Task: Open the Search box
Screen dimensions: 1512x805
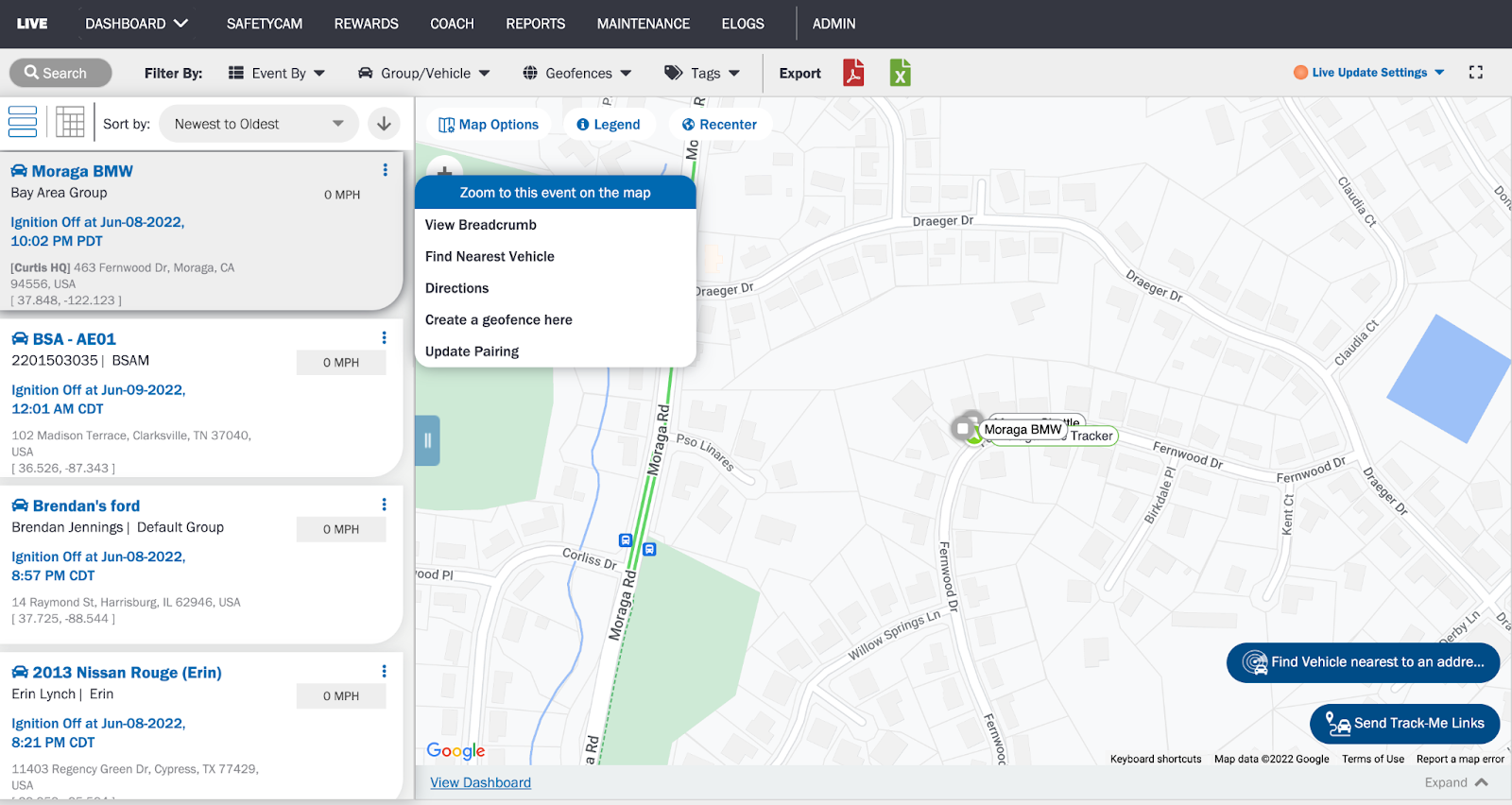Action: [x=60, y=73]
